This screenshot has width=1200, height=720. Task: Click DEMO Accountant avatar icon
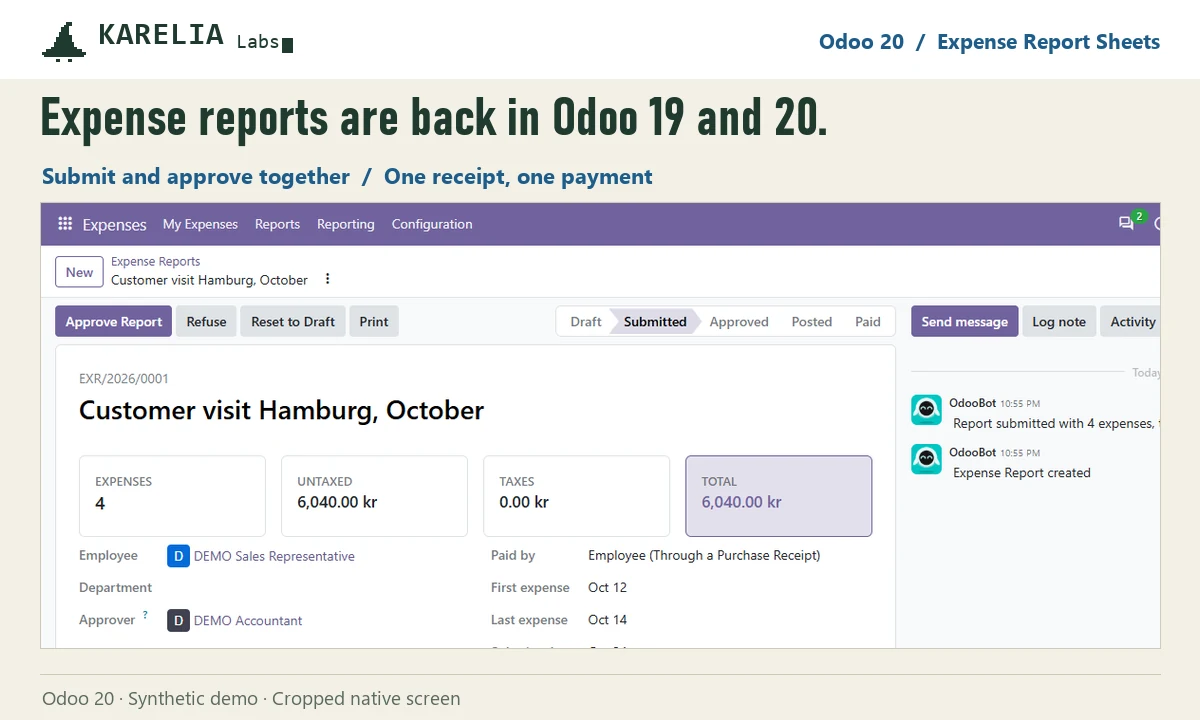[x=178, y=620]
